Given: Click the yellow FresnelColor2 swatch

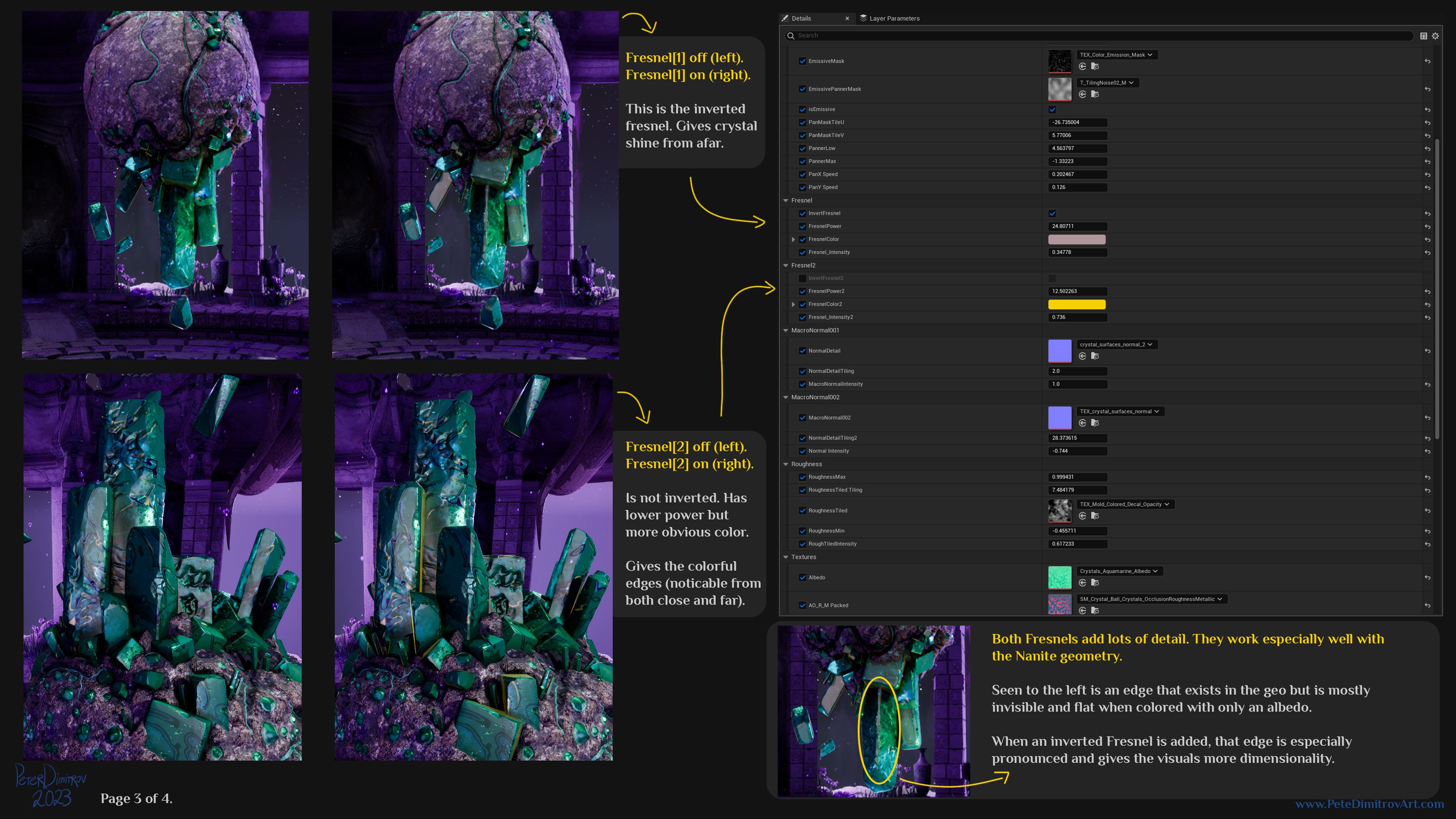Looking at the screenshot, I should (1077, 304).
